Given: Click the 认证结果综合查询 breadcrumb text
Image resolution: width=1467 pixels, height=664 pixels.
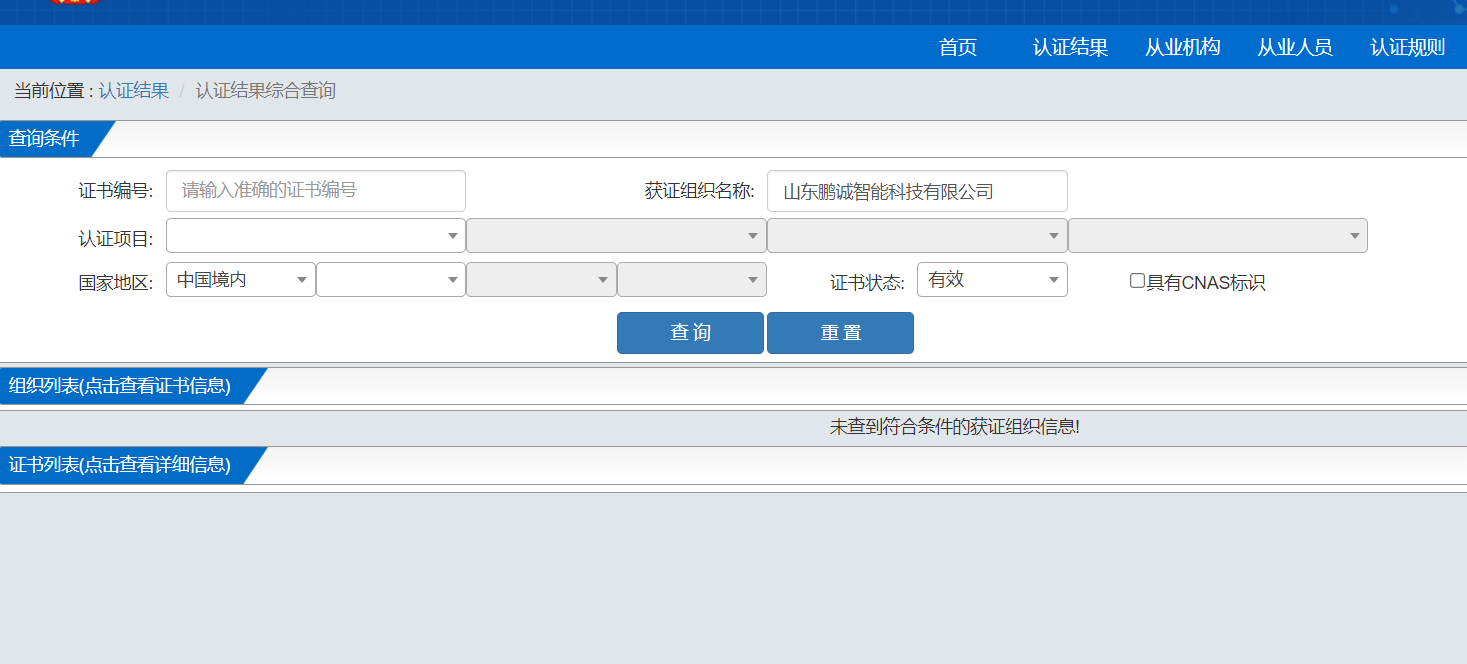Looking at the screenshot, I should pyautogui.click(x=265, y=91).
